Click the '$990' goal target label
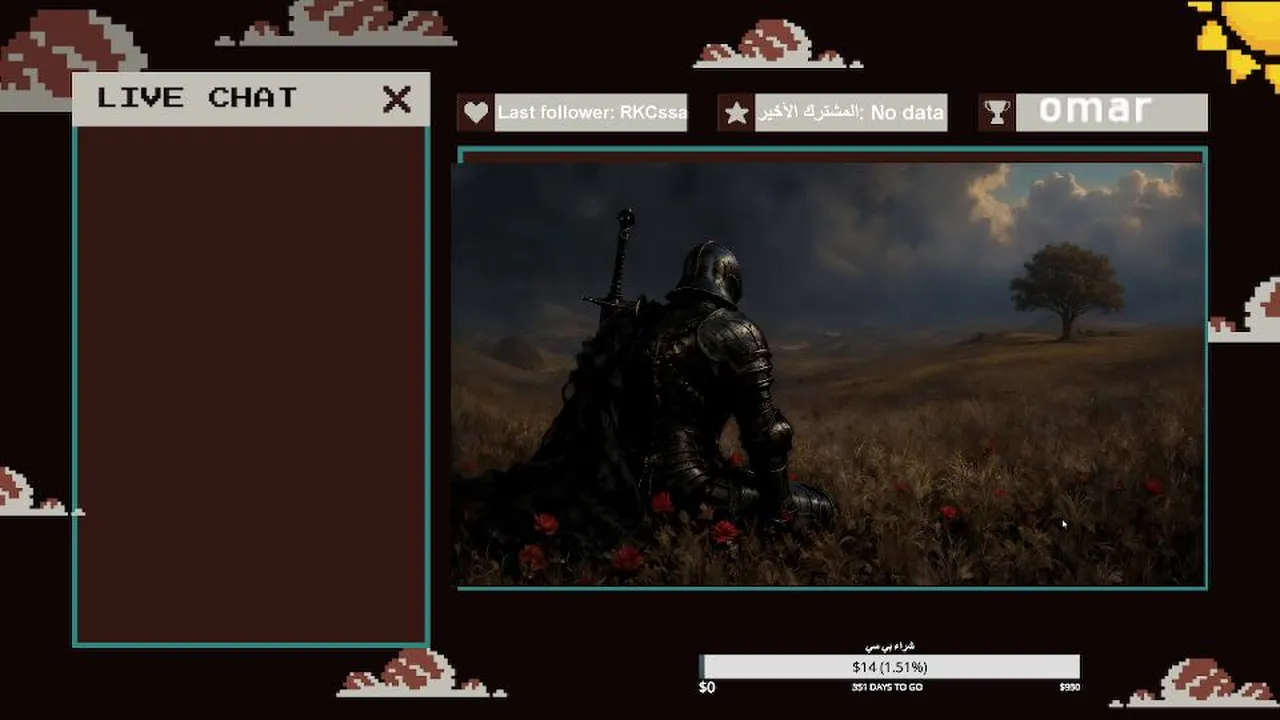 (1070, 688)
